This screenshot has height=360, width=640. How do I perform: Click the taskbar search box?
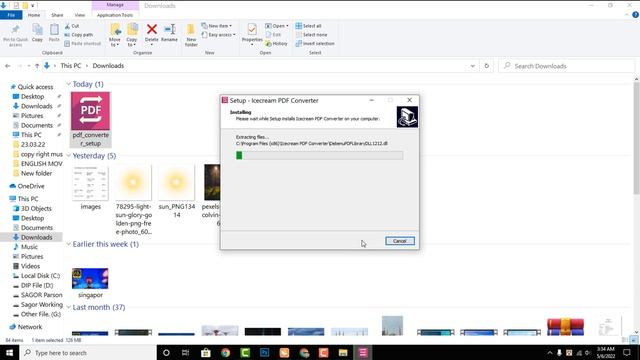click(x=88, y=353)
